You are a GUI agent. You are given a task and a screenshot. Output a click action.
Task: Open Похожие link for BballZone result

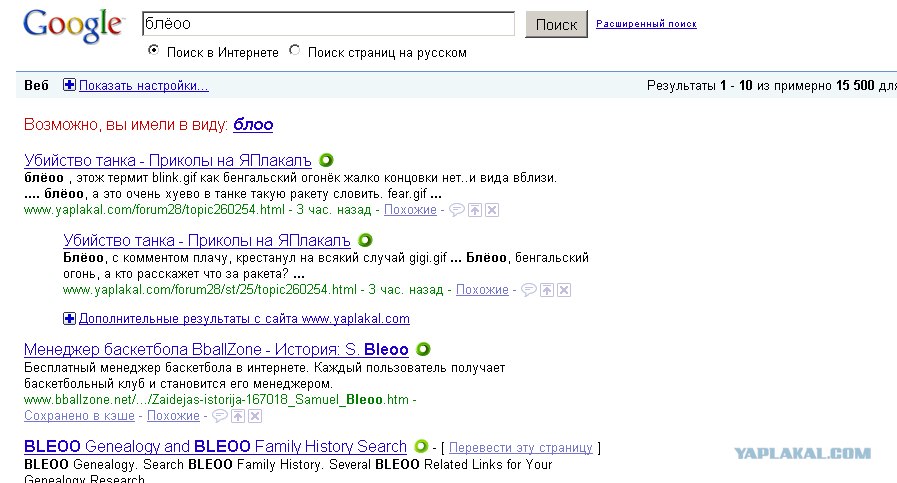tap(173, 416)
